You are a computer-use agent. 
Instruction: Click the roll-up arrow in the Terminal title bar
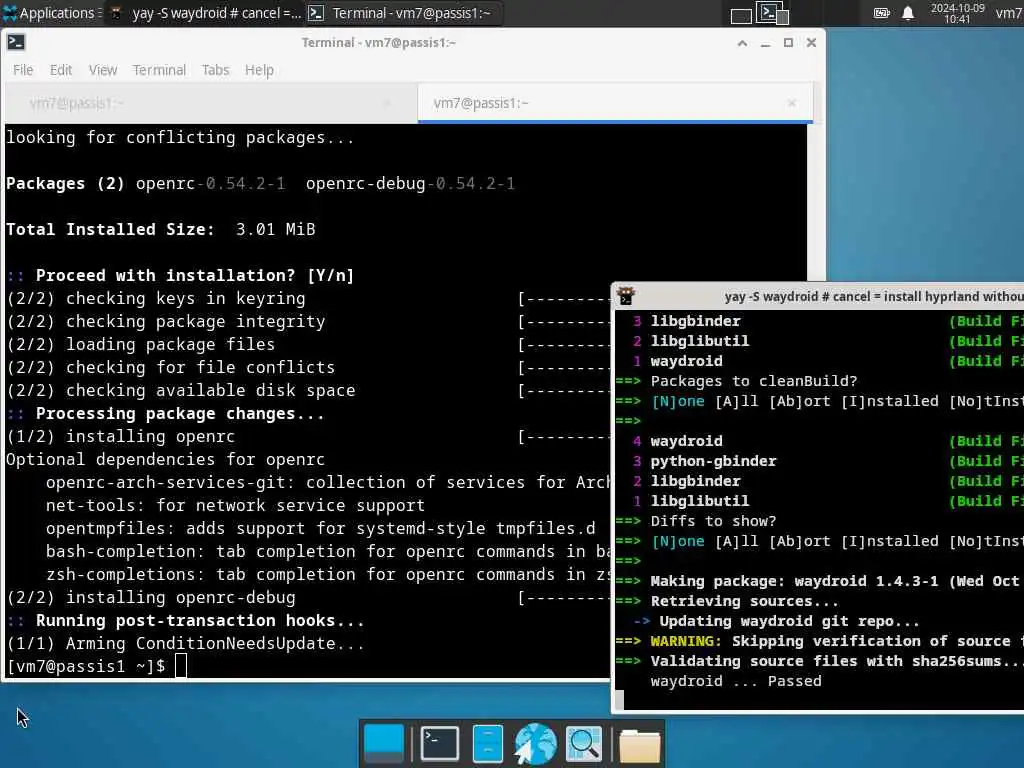[742, 43]
